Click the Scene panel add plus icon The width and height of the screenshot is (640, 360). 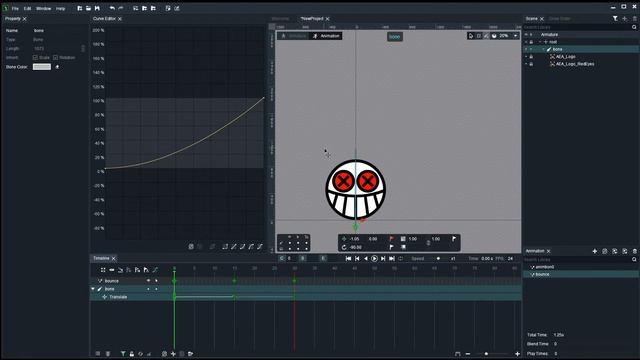[624, 18]
